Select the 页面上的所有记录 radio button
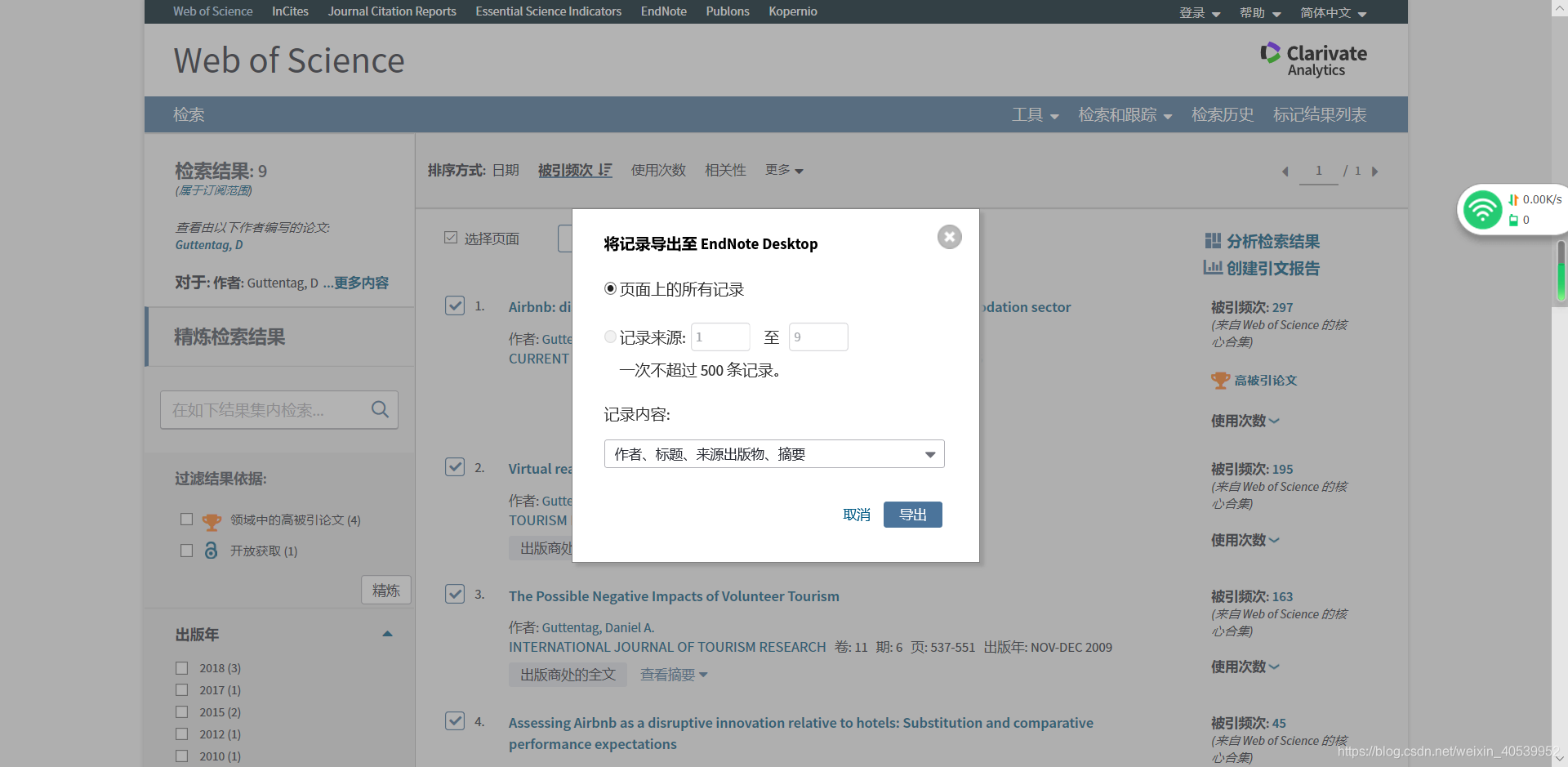 tap(610, 288)
